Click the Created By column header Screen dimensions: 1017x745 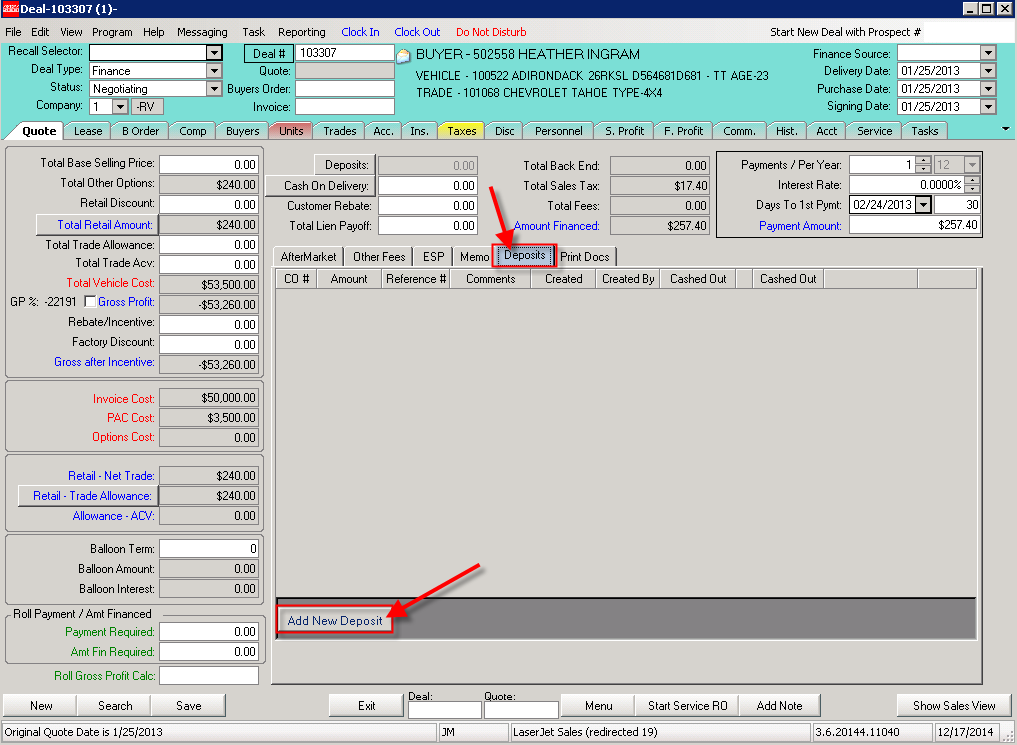pos(628,279)
